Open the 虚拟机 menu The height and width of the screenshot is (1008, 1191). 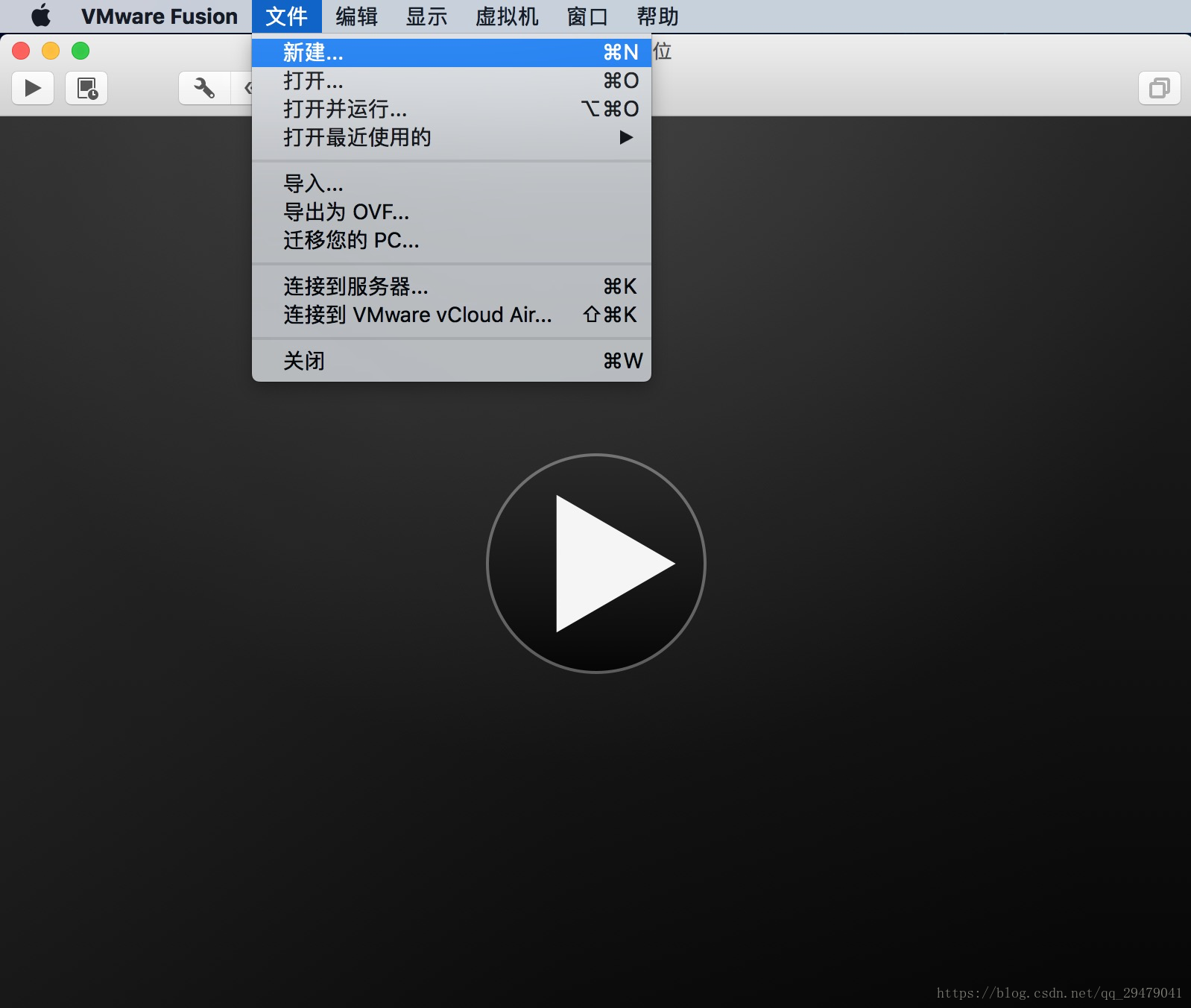(x=507, y=16)
